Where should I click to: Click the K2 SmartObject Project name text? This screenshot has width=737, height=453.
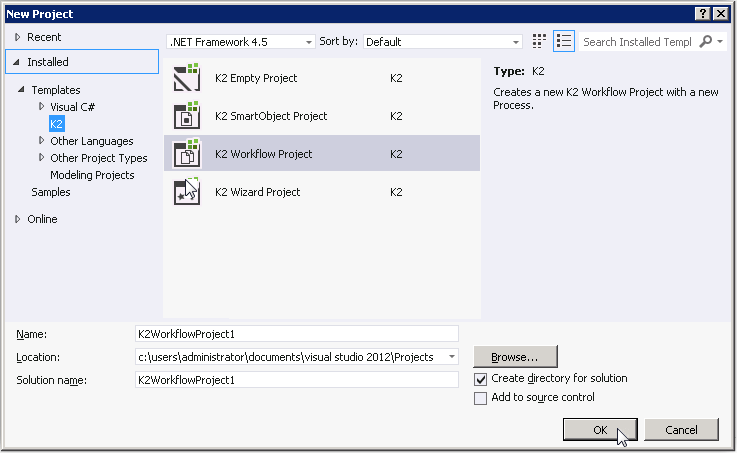(271, 116)
